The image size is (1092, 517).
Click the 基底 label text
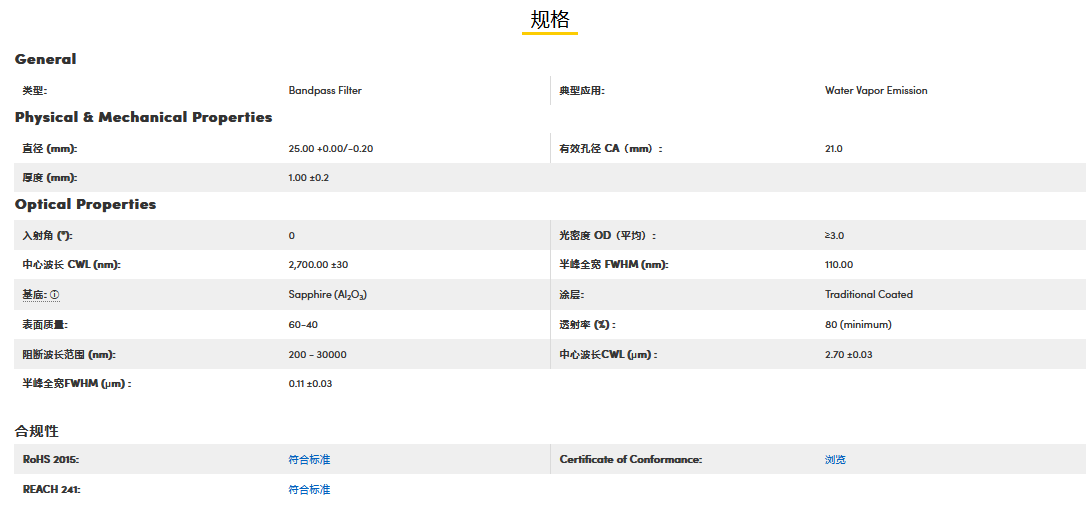click(x=34, y=295)
